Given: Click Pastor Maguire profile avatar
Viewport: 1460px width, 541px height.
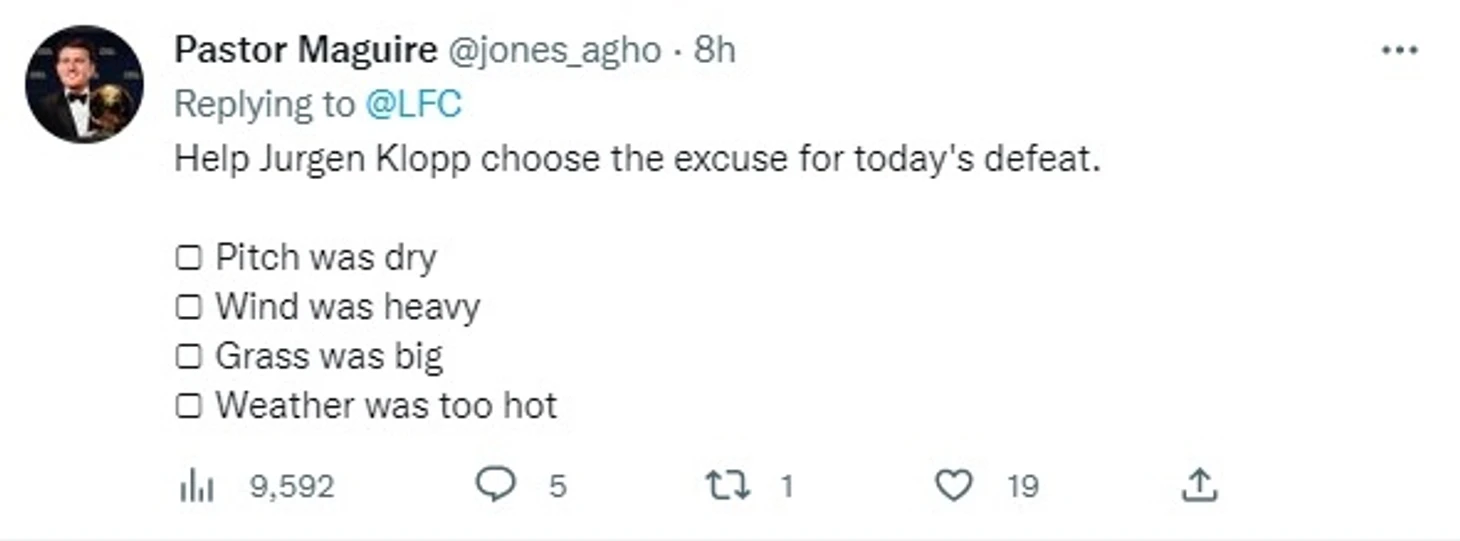Looking at the screenshot, I should [x=84, y=84].
